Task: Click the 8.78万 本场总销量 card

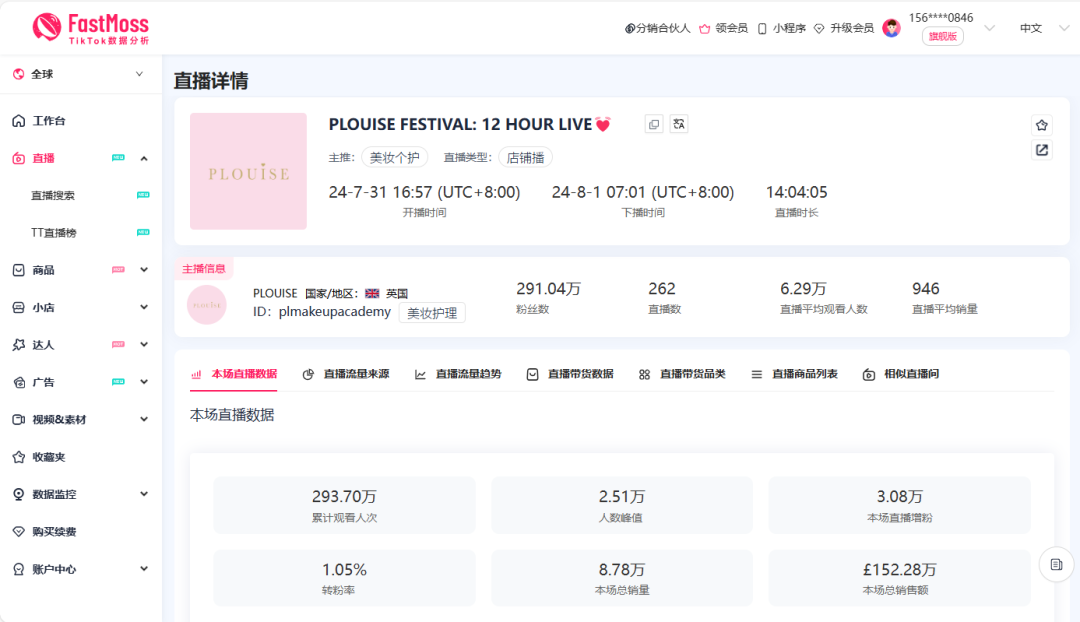Action: coord(622,578)
